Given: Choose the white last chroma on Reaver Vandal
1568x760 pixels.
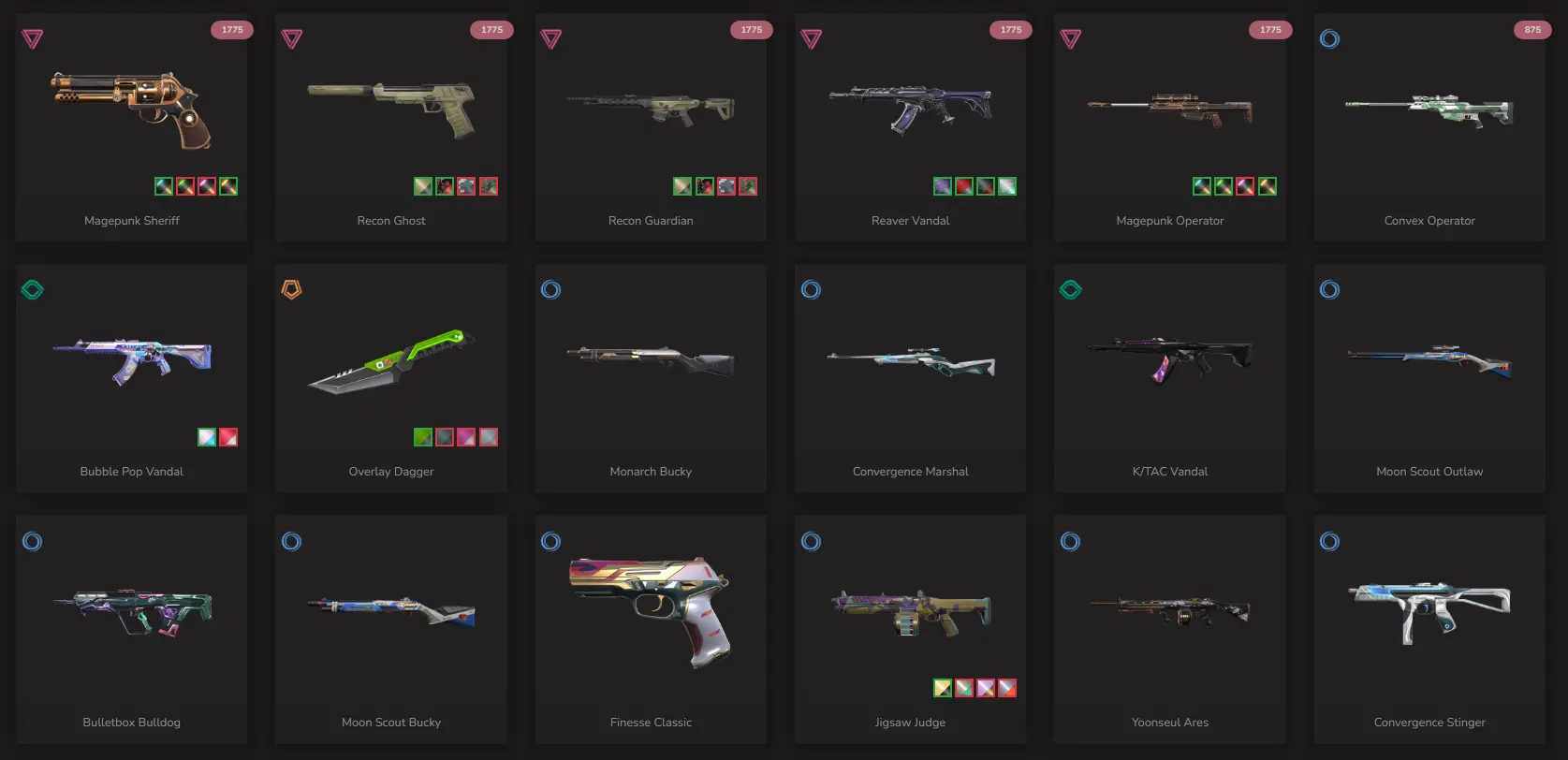Looking at the screenshot, I should tap(1007, 186).
